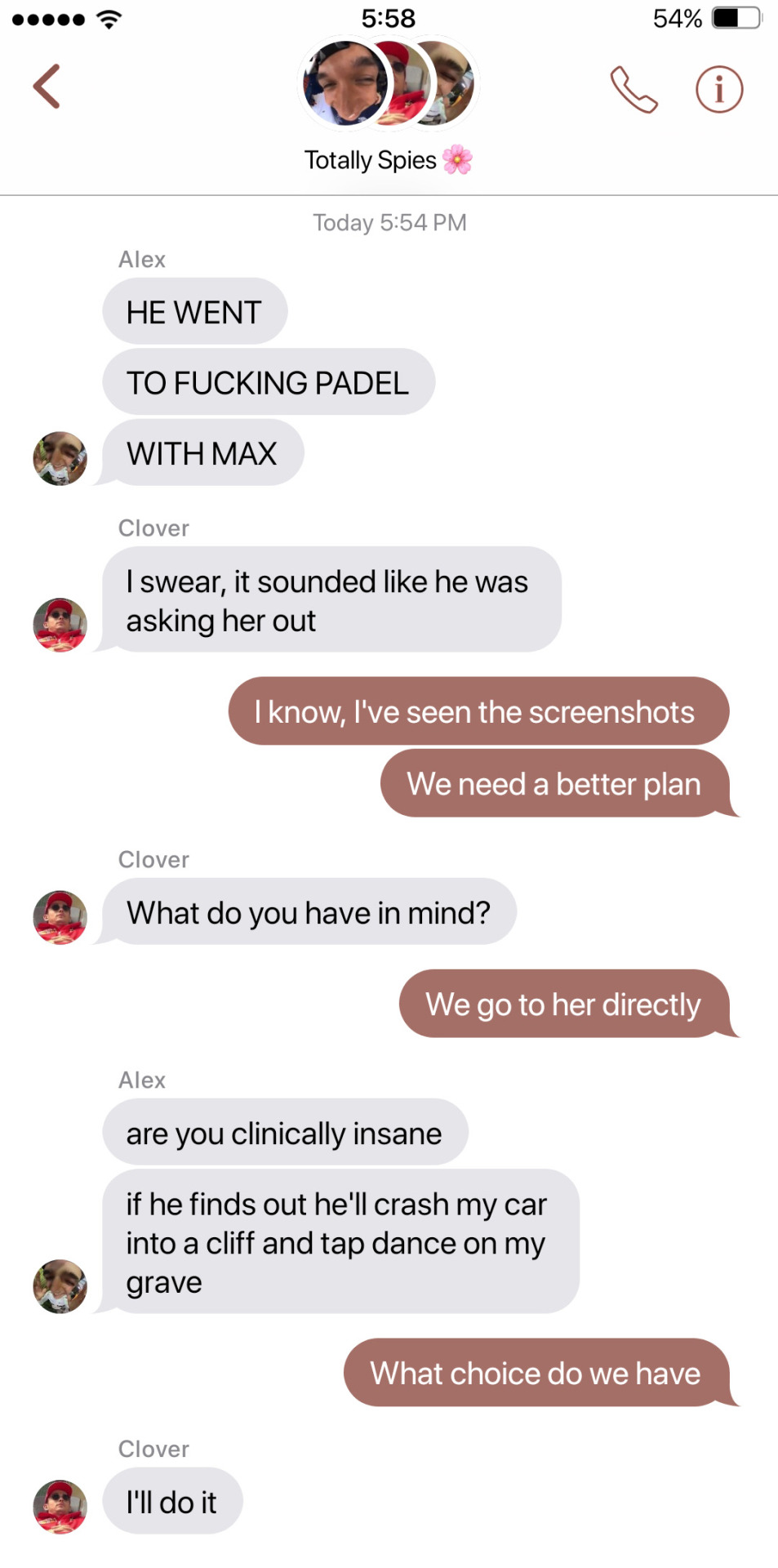778x1568 pixels.
Task: Select the HE WENT message bubble
Action: coord(195,311)
